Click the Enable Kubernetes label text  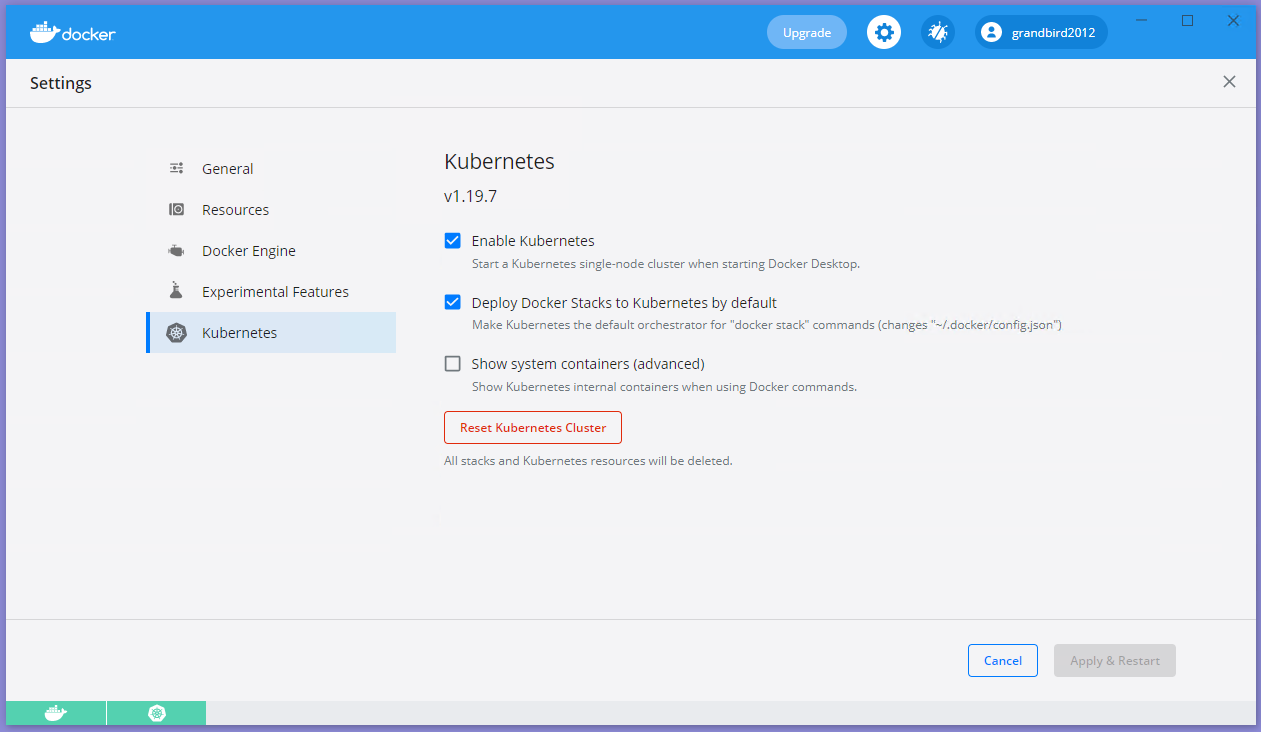pyautogui.click(x=533, y=241)
